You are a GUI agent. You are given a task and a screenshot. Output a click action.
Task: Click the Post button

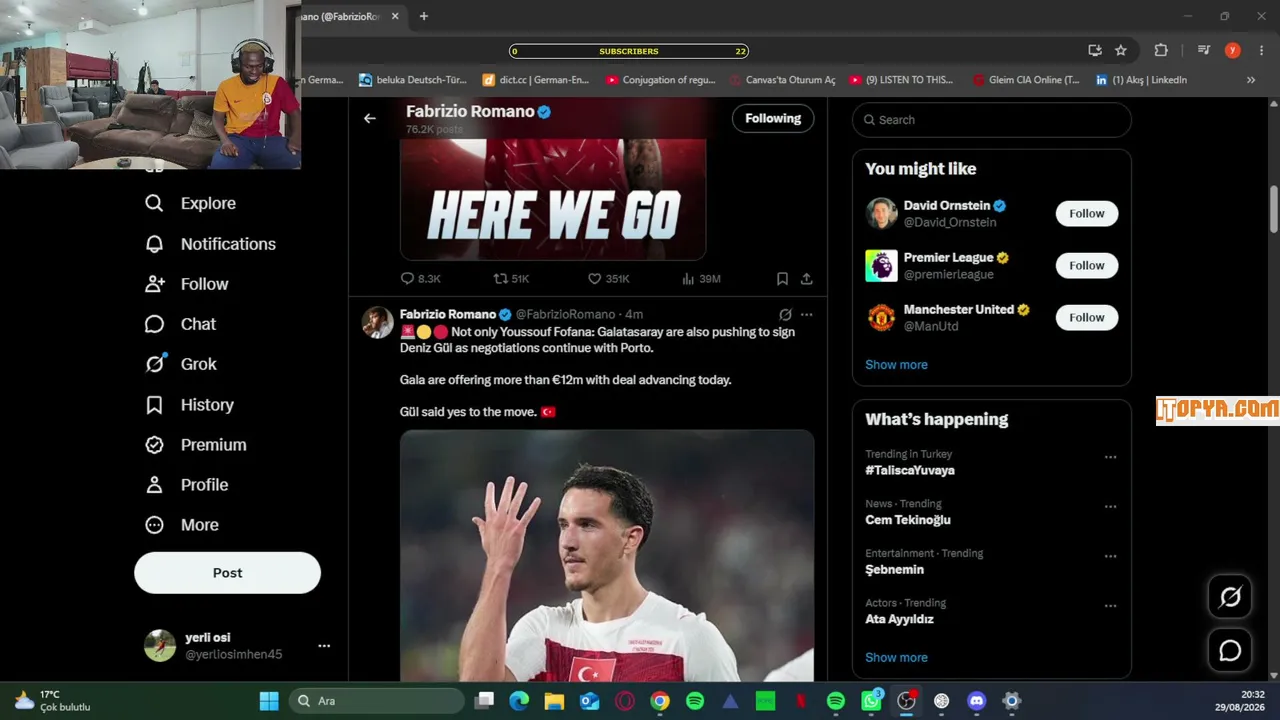[x=227, y=573]
